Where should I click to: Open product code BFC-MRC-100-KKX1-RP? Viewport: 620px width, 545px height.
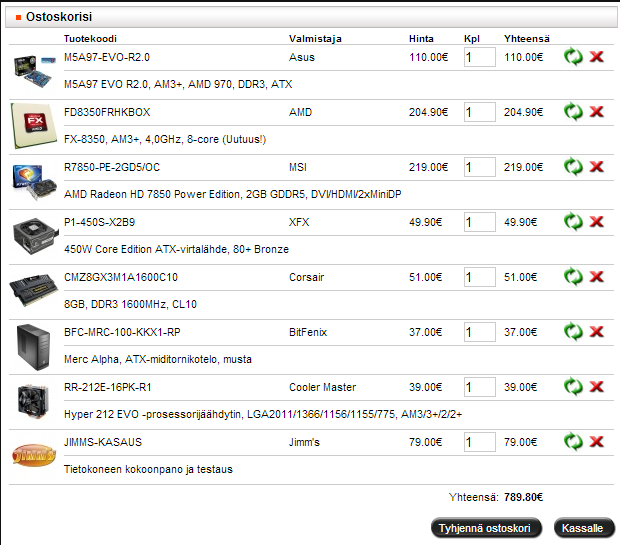tap(122, 332)
